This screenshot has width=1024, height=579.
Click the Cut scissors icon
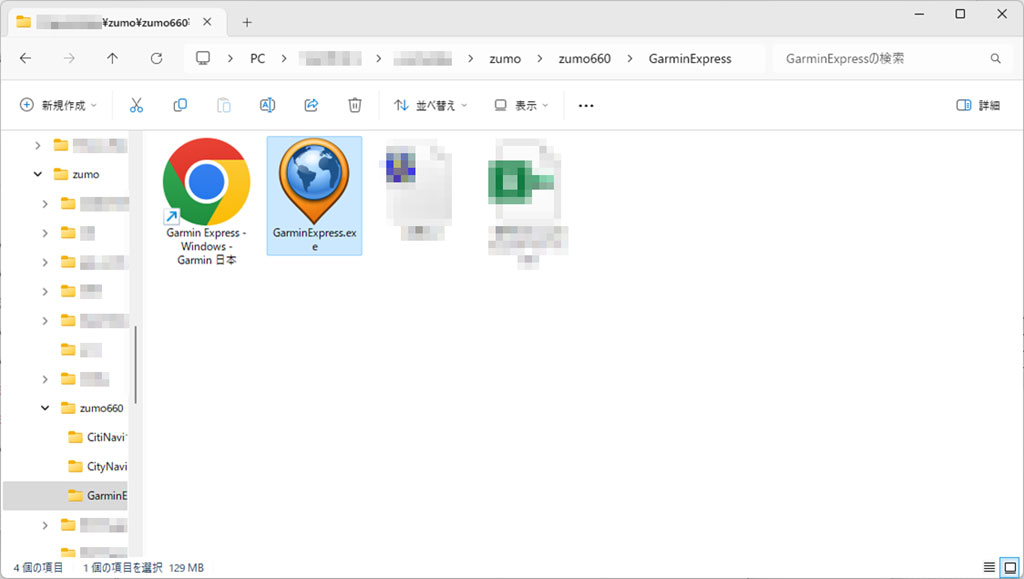(136, 105)
